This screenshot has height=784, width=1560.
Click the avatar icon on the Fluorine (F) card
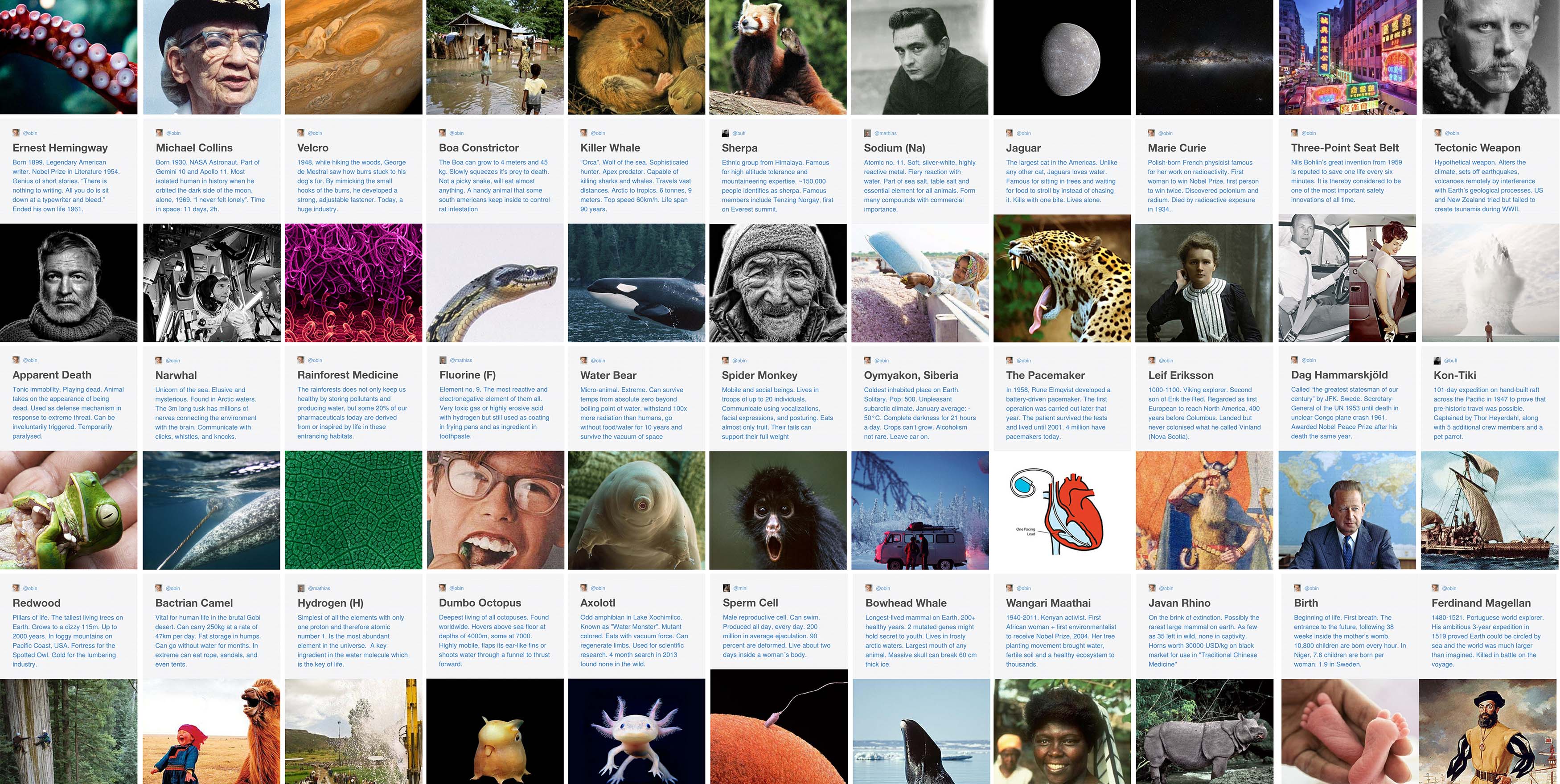pos(443,360)
